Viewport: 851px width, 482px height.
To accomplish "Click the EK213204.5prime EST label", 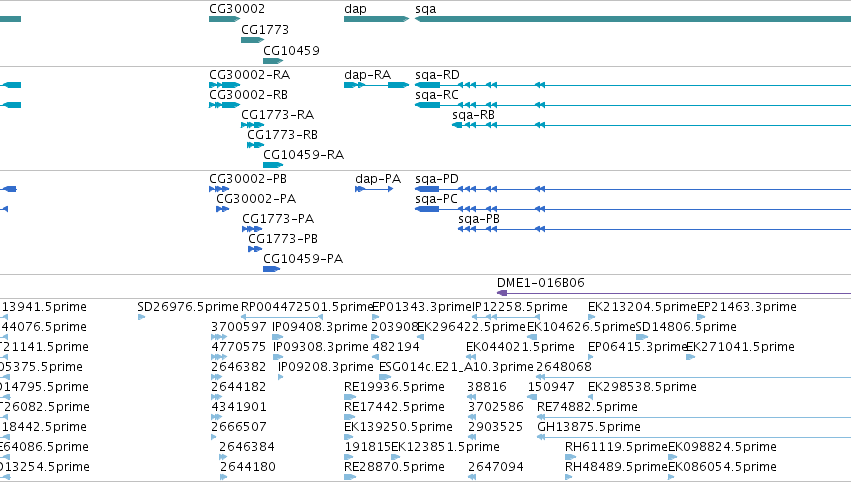I will coord(642,307).
